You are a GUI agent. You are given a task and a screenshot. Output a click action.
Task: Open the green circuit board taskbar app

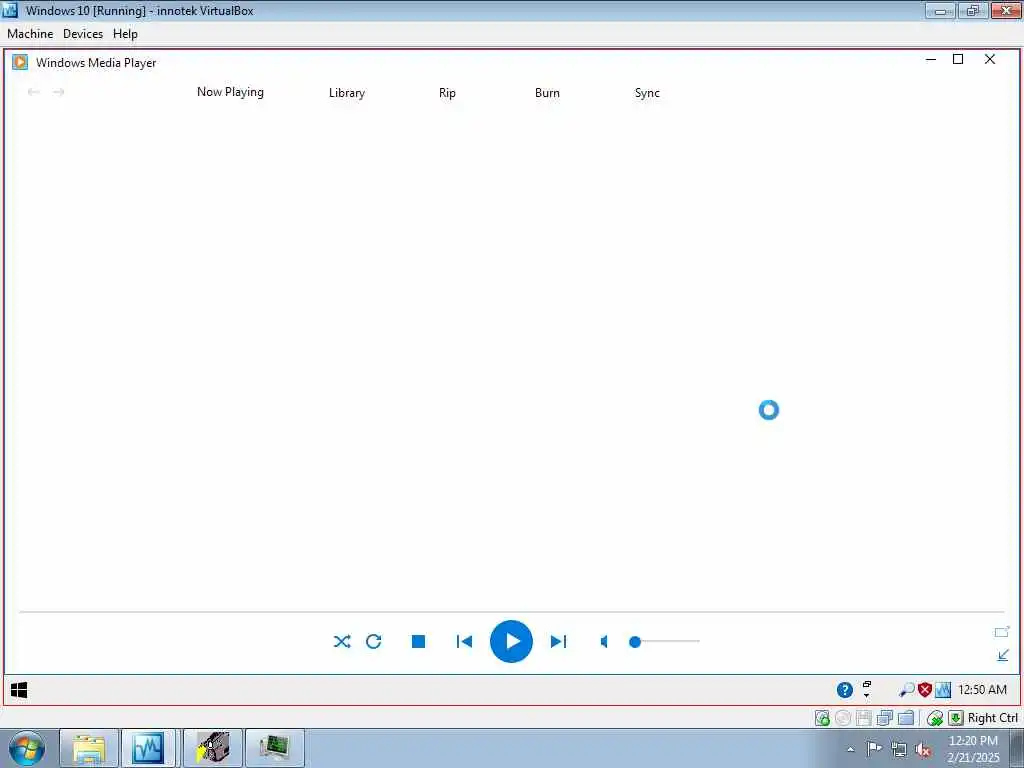(x=274, y=748)
